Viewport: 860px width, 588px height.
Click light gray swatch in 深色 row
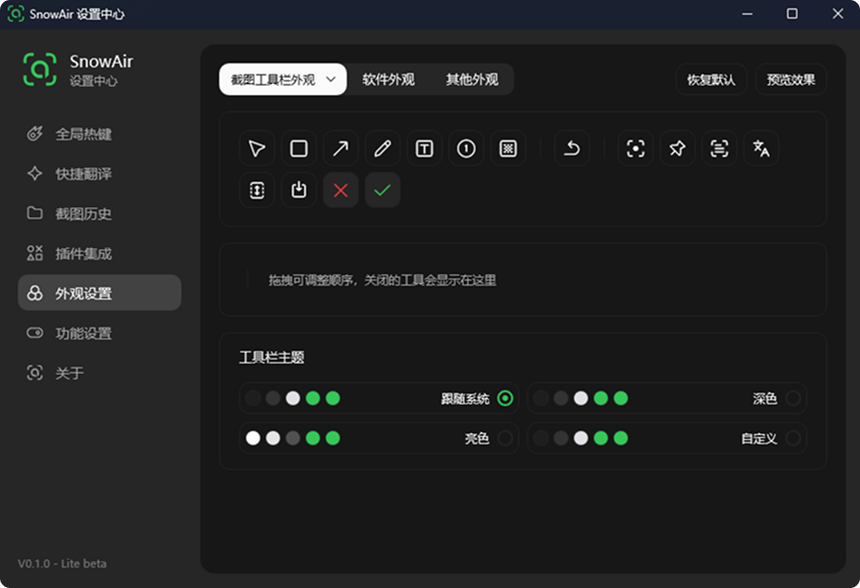pyautogui.click(x=581, y=398)
